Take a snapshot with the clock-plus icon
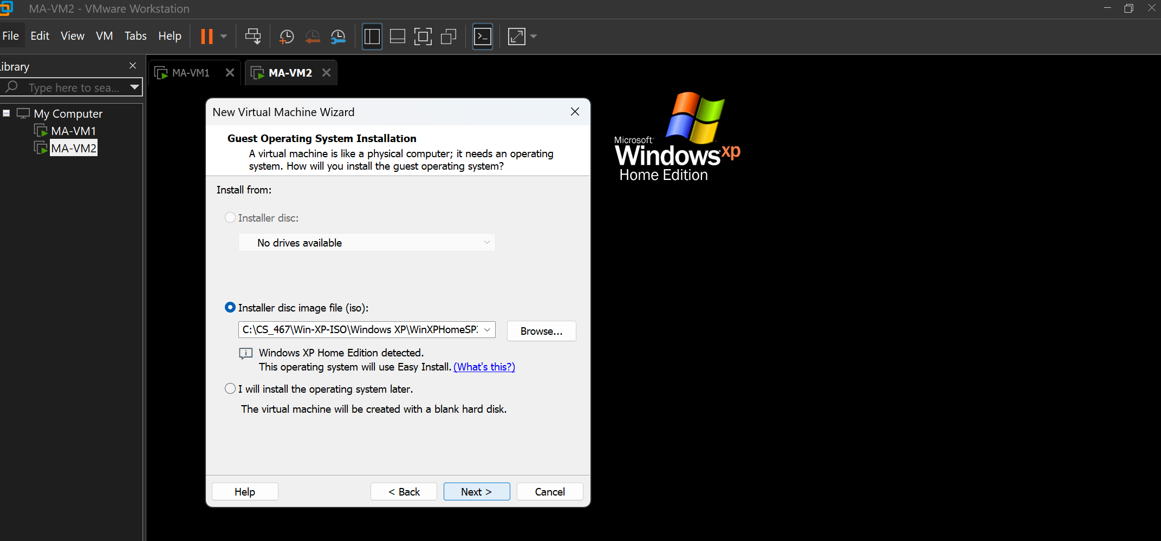Viewport: 1161px width, 541px height. (x=286, y=36)
